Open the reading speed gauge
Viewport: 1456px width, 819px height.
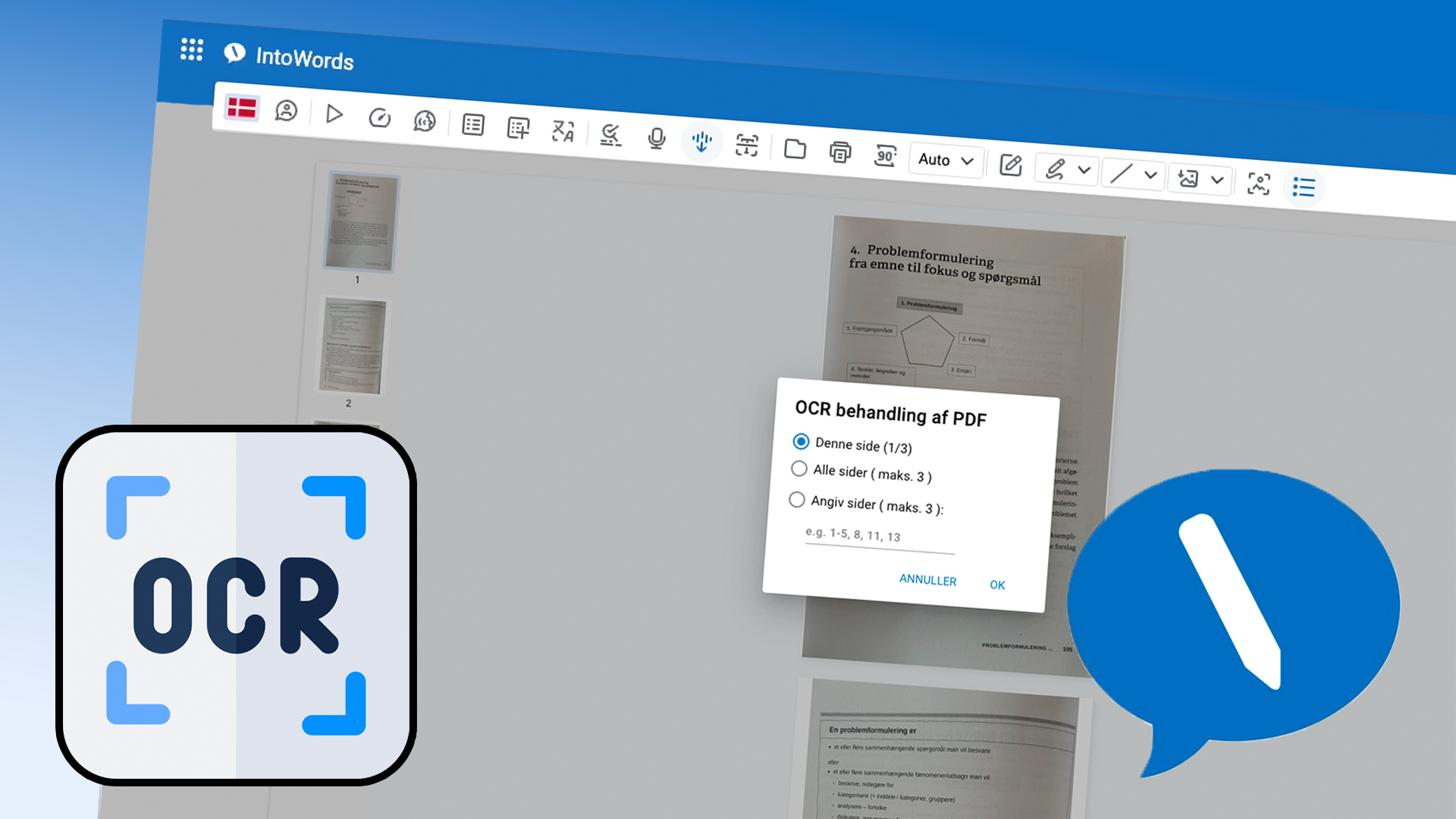click(x=379, y=118)
